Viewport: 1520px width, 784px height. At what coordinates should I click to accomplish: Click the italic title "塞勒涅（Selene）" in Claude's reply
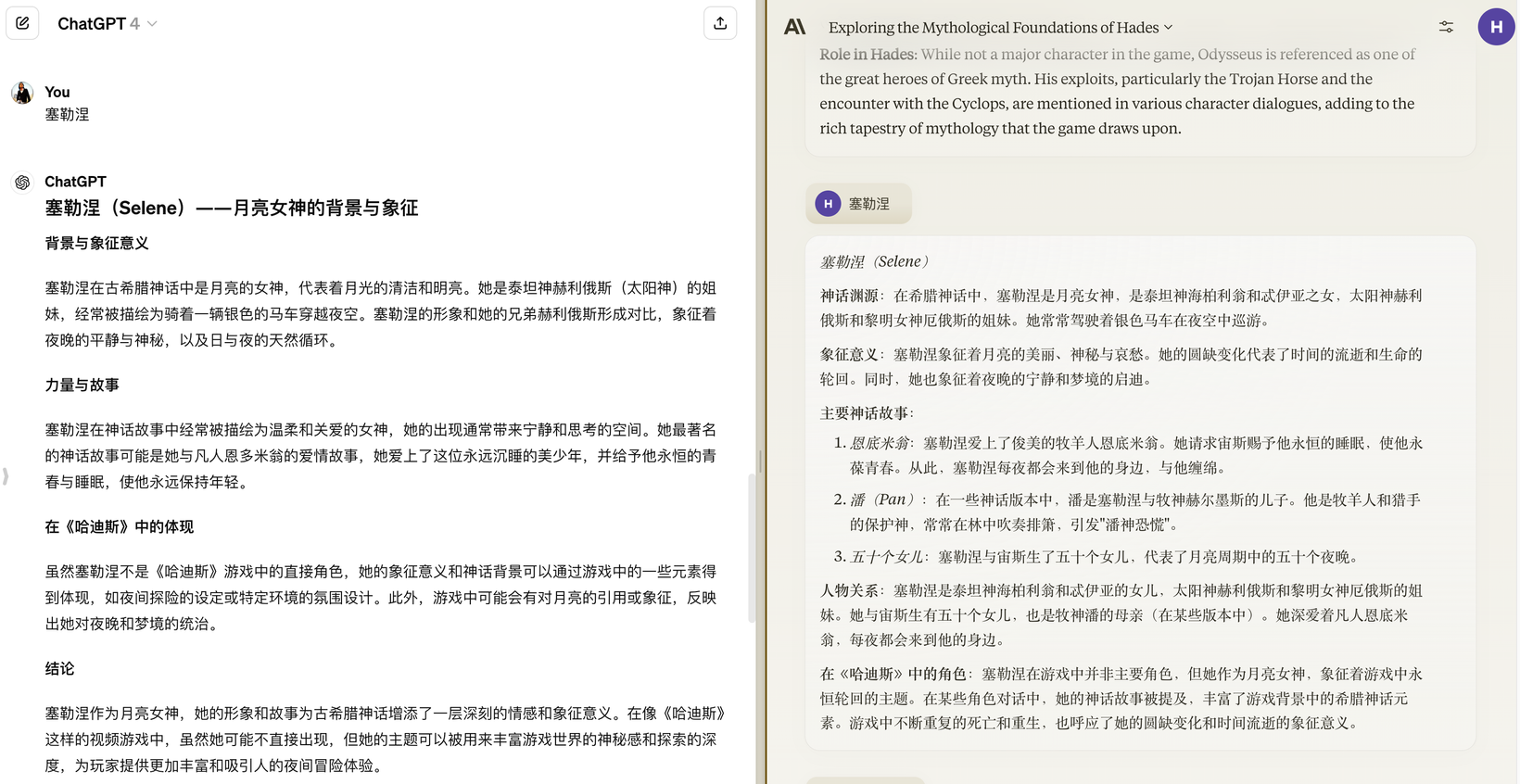click(875, 262)
